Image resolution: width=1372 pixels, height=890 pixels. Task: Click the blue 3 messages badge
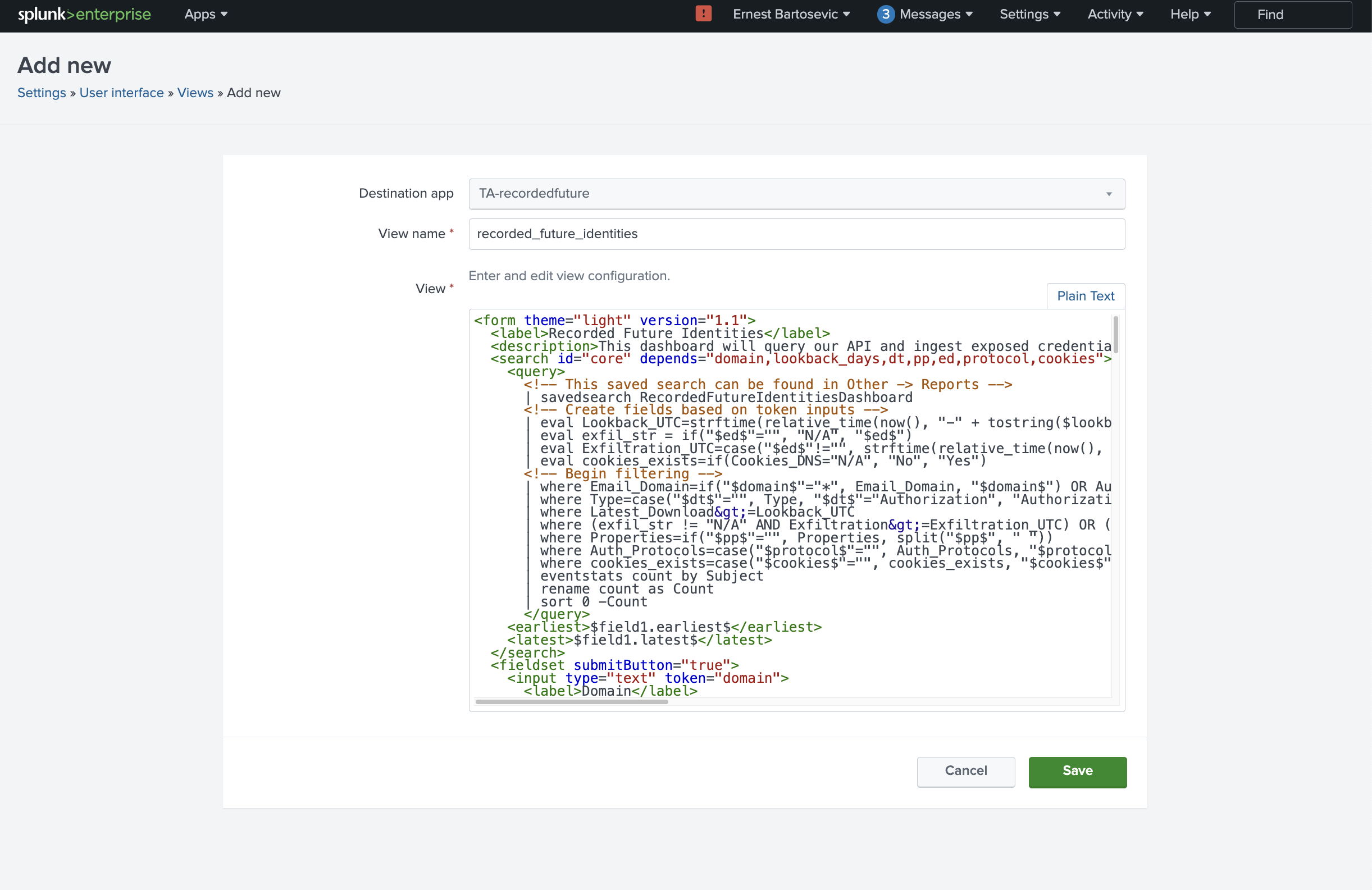(x=886, y=15)
